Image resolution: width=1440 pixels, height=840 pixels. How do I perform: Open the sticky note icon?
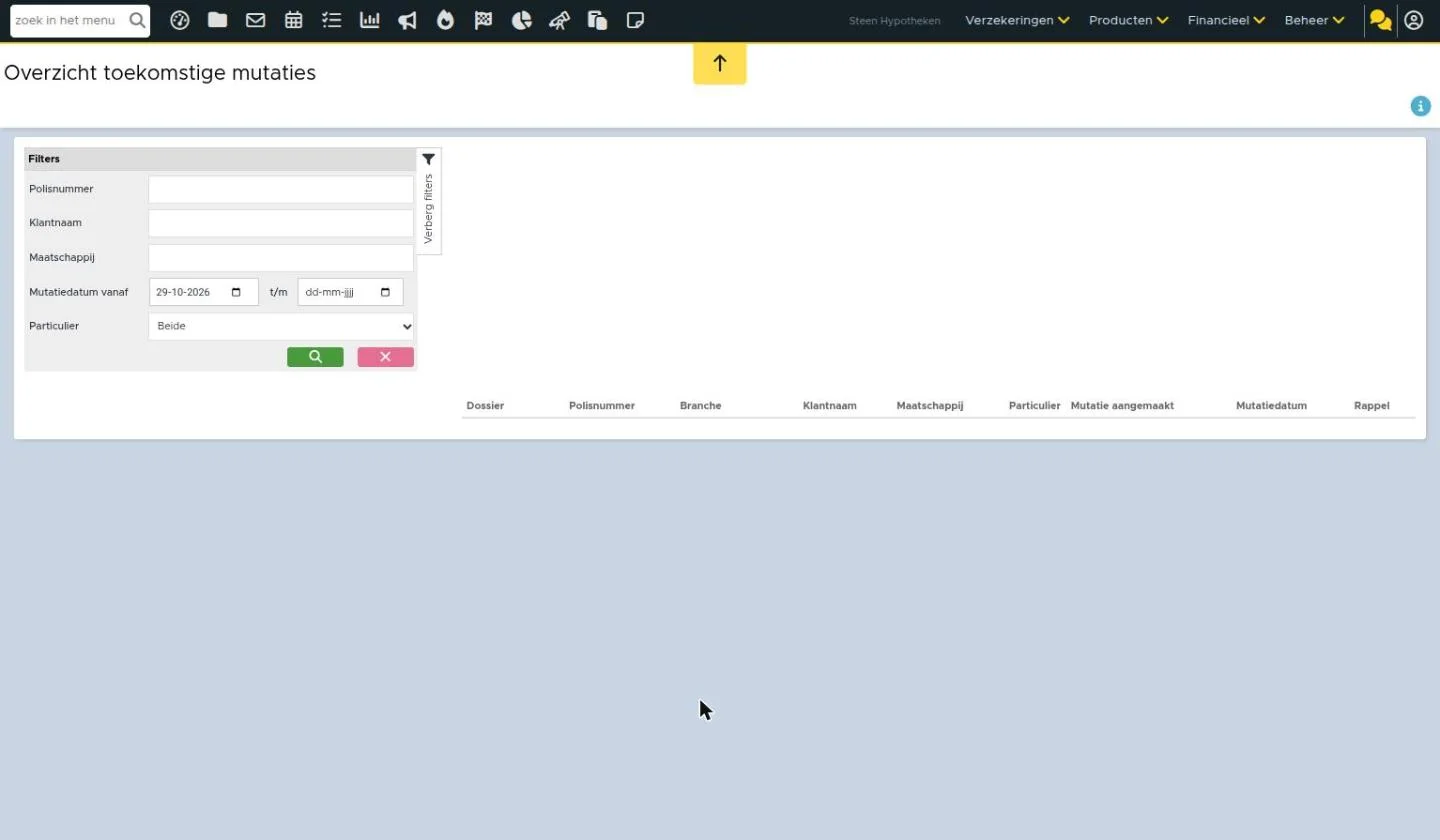point(635,20)
